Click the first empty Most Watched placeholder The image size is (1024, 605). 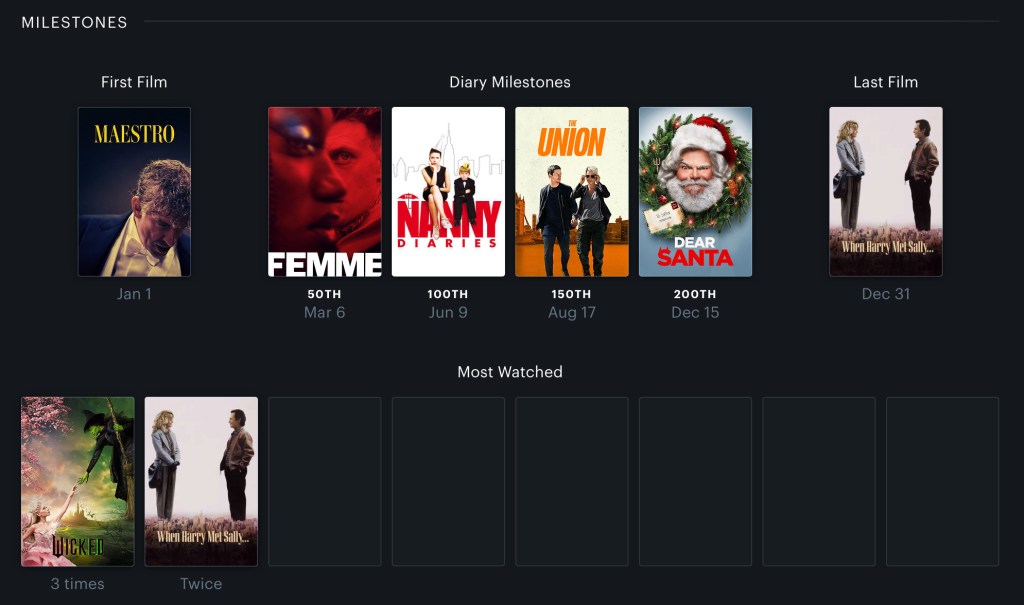click(325, 482)
